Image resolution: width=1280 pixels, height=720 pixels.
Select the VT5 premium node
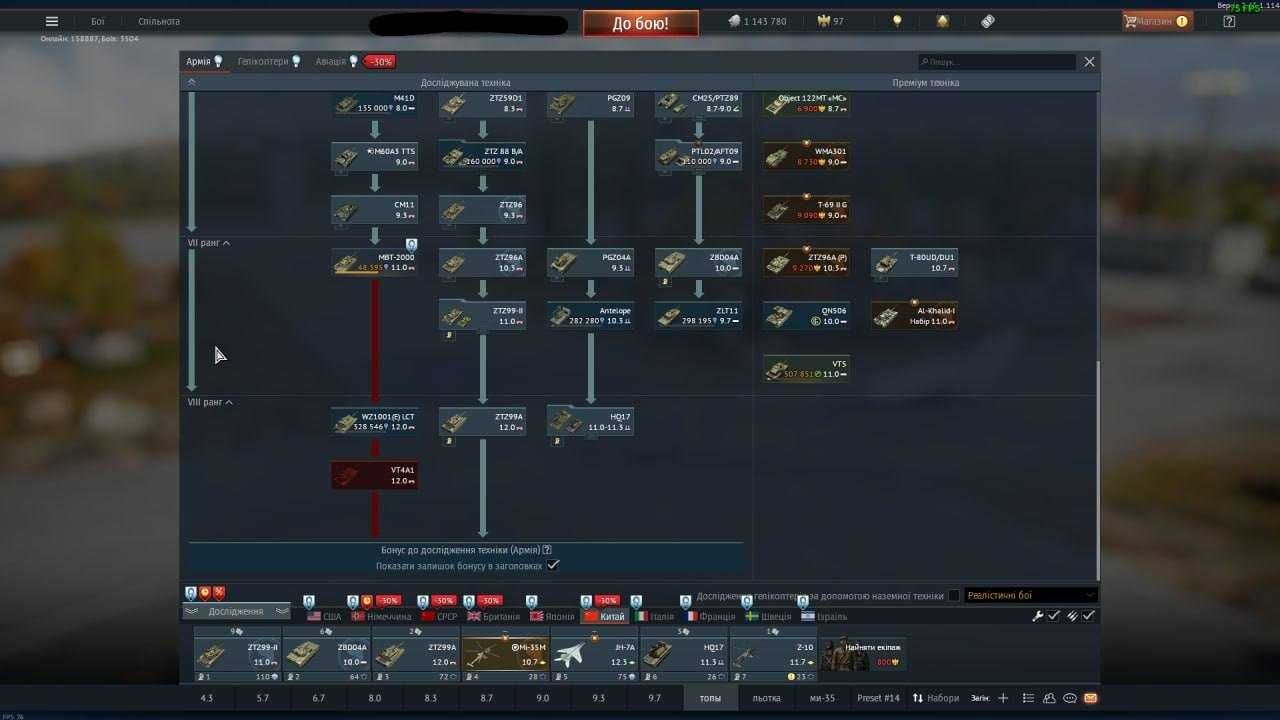tap(807, 369)
